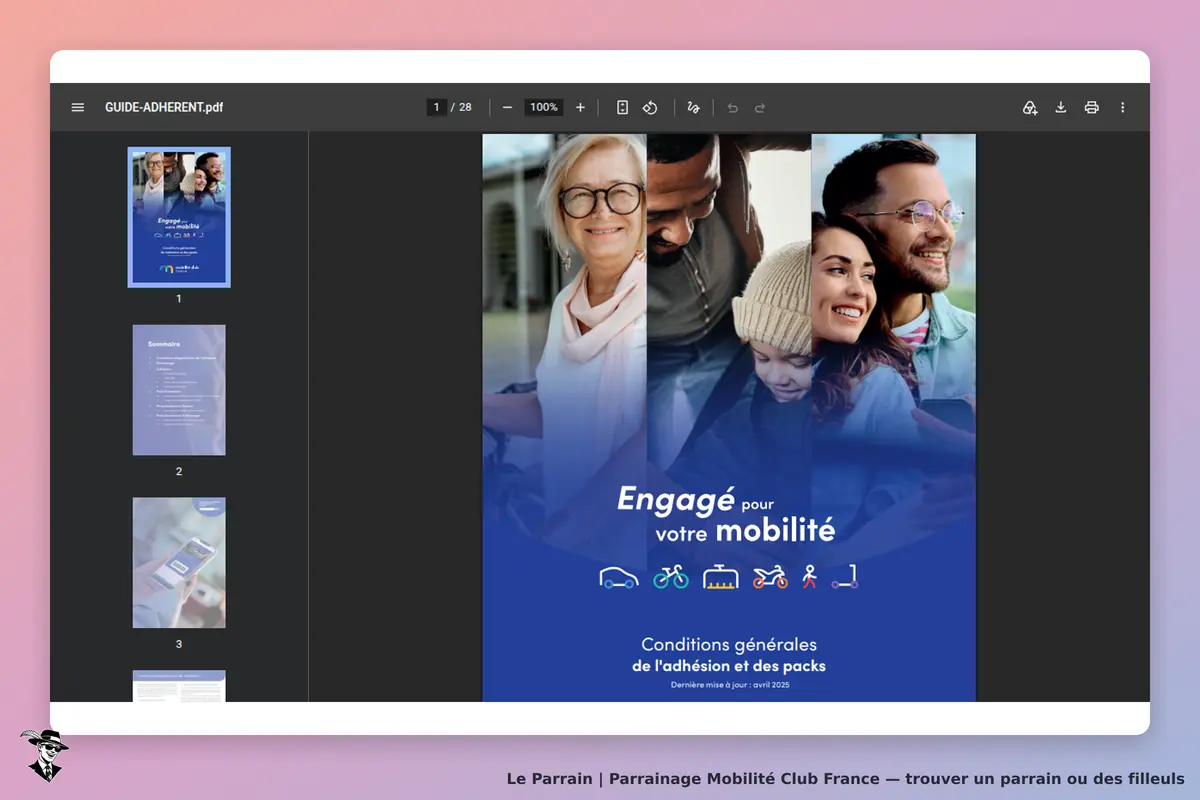Viewport: 1200px width, 800px height.
Task: Download the PDF file
Action: pyautogui.click(x=1061, y=107)
